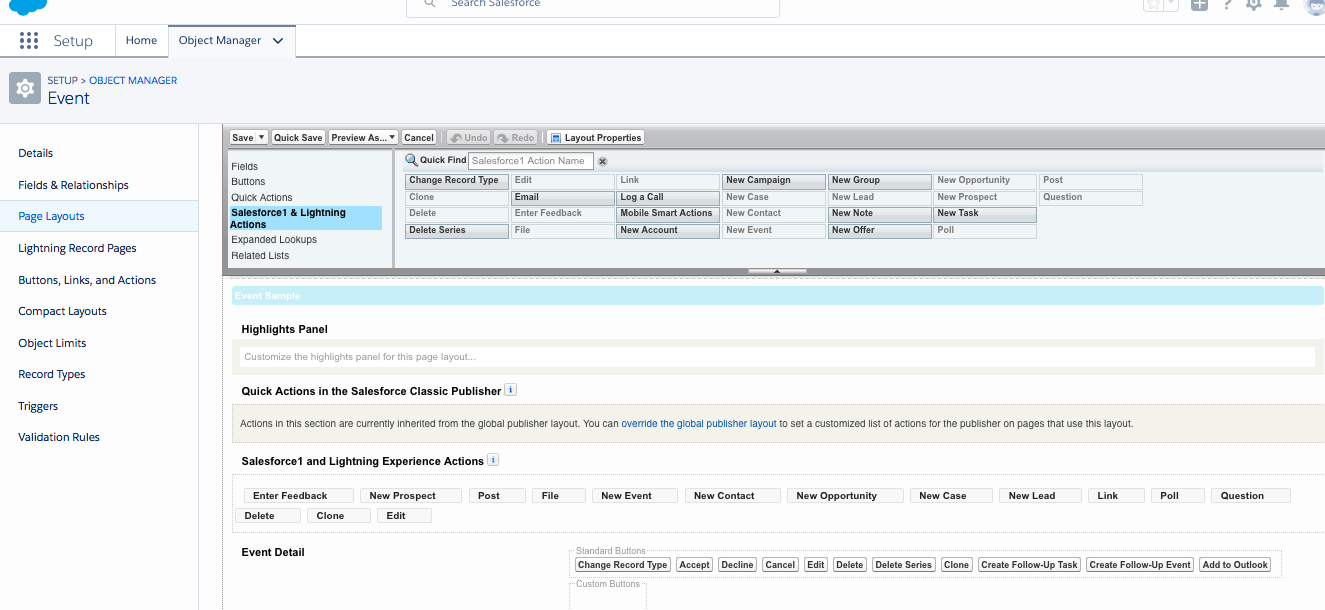Open Validation Rules in sidebar
This screenshot has width=1325, height=610.
tap(60, 437)
